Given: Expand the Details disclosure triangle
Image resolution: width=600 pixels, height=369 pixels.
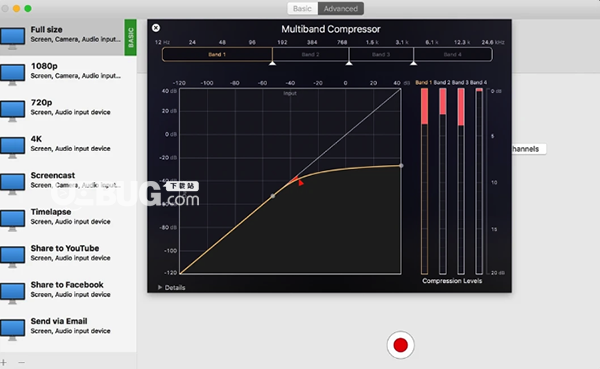Looking at the screenshot, I should click(x=160, y=287).
